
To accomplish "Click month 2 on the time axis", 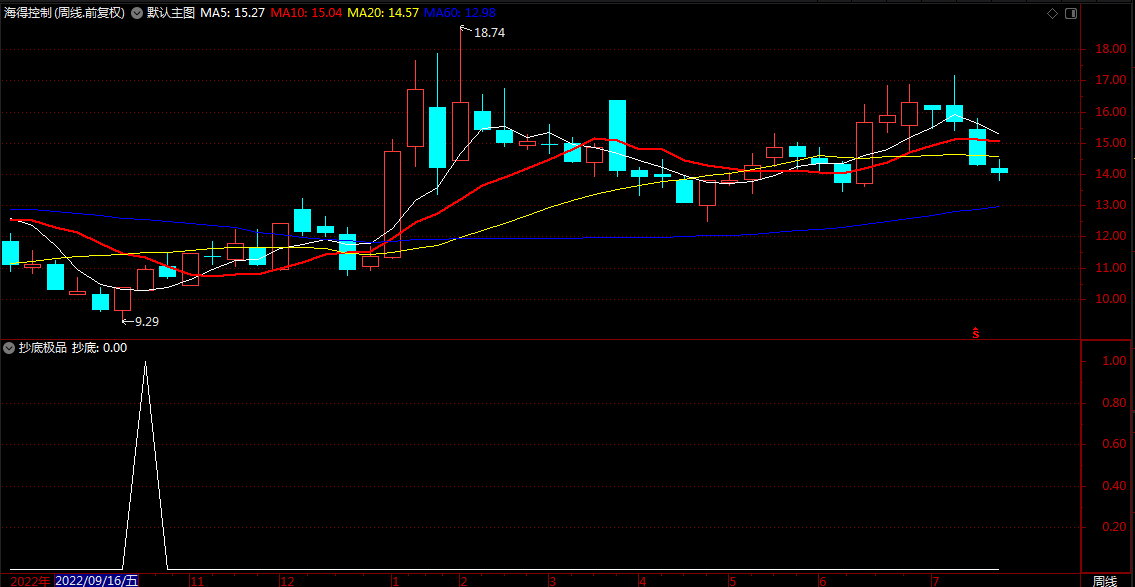I will coord(462,581).
